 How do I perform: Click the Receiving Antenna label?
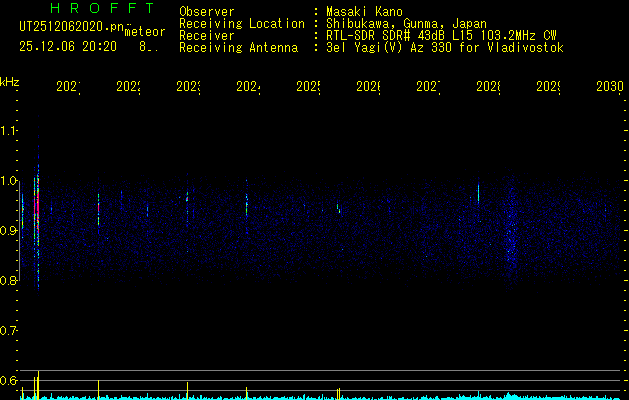239,48
